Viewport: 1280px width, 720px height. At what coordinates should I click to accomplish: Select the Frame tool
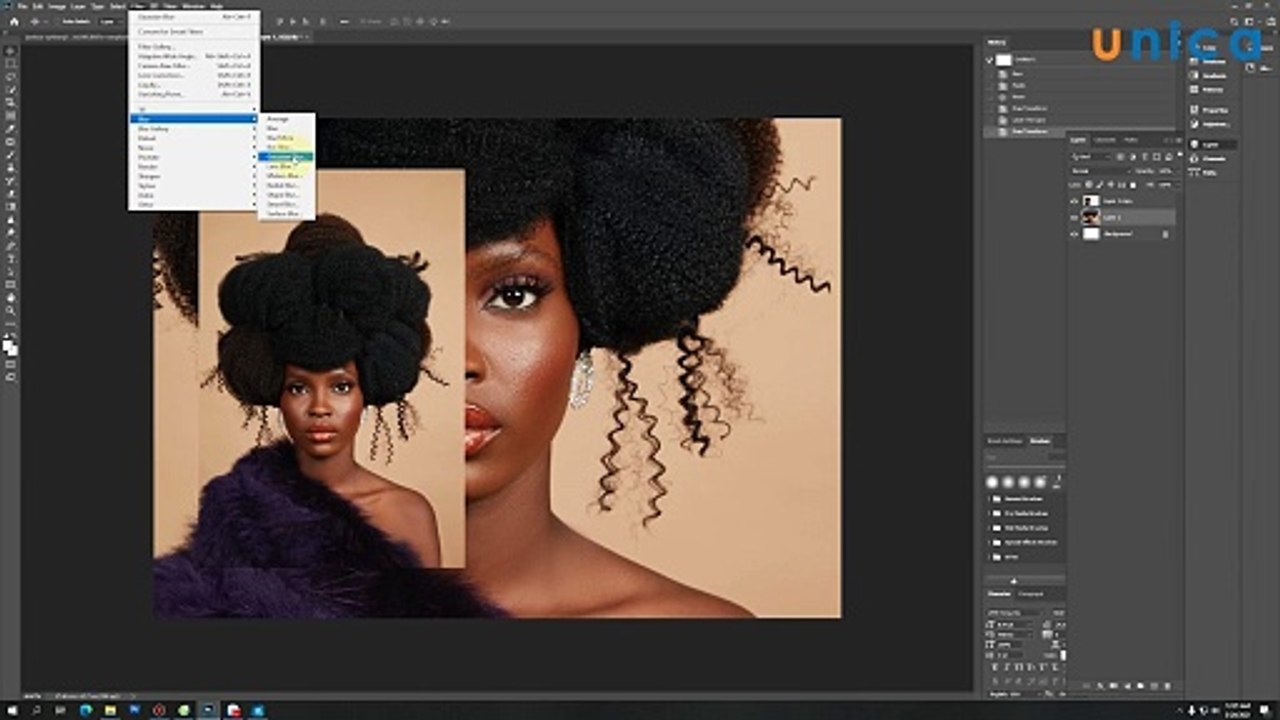11,115
